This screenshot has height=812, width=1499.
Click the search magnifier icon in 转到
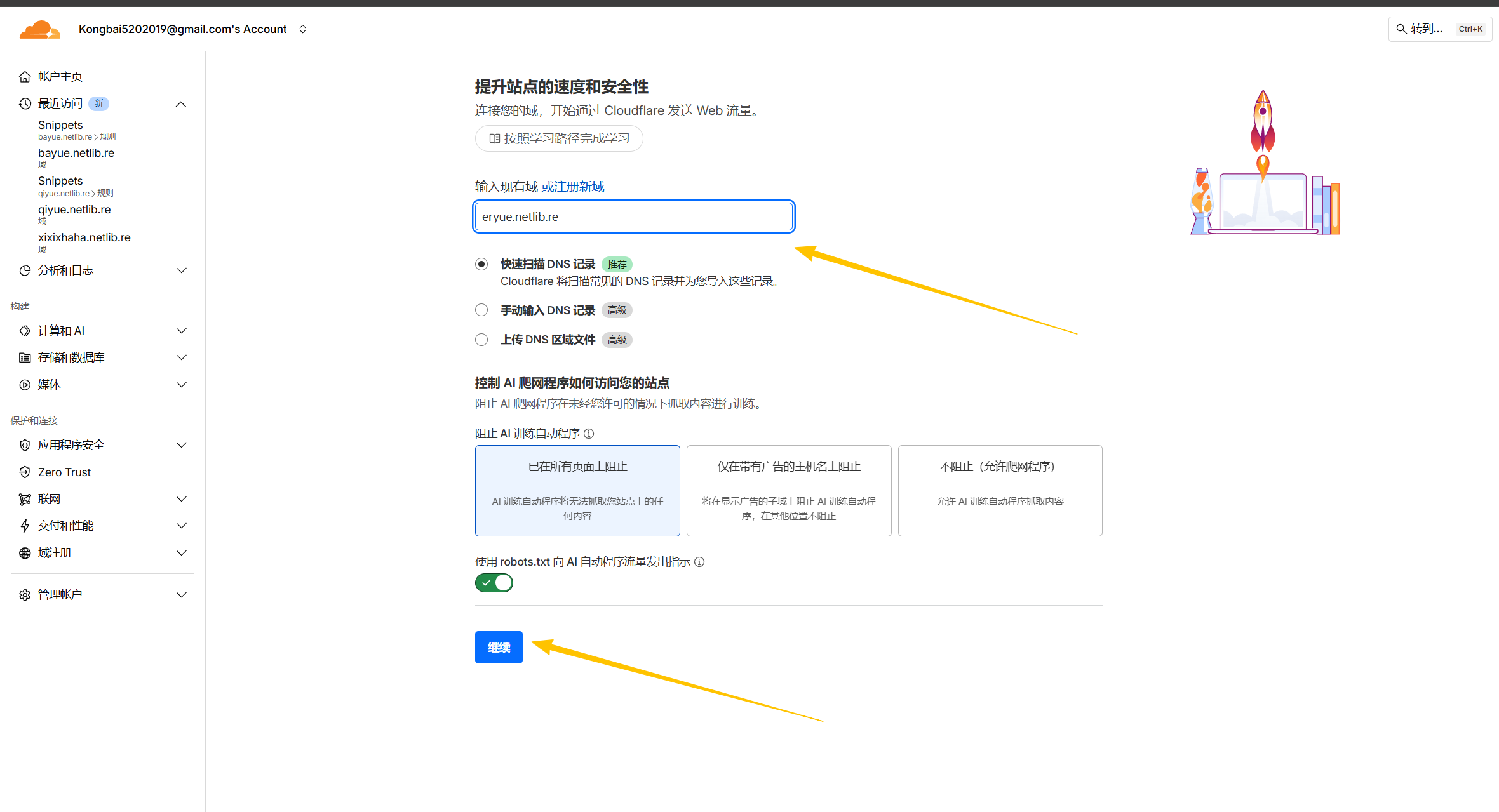pos(1401,29)
